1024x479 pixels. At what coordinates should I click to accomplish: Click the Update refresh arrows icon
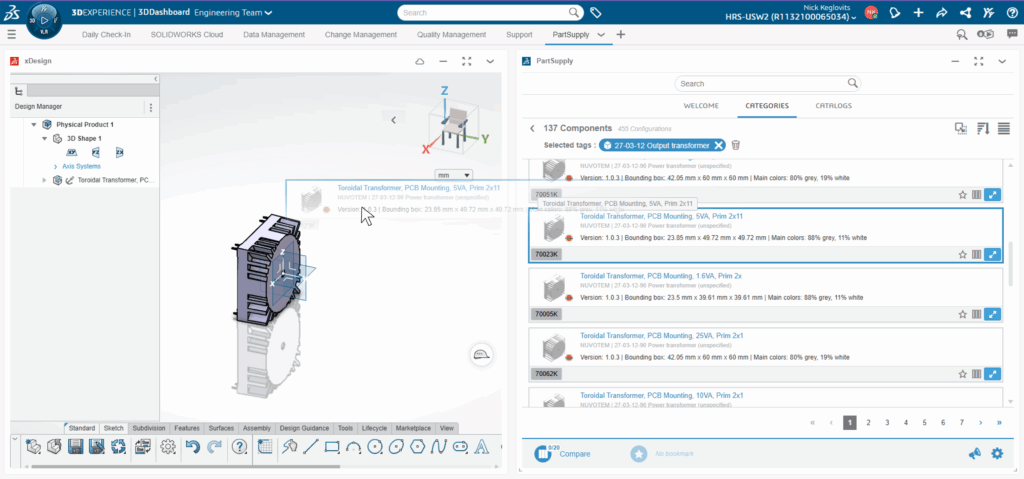pos(118,447)
